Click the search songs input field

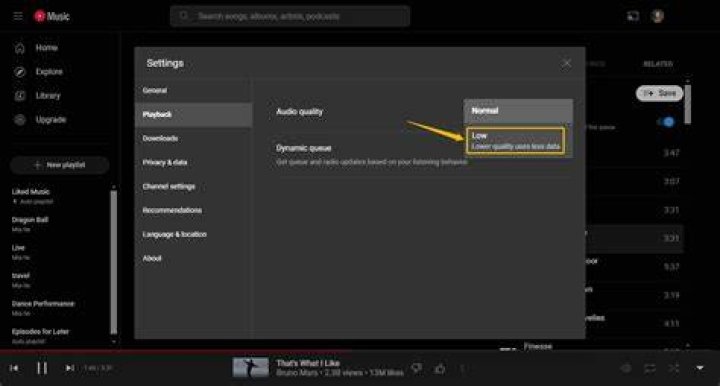290,16
